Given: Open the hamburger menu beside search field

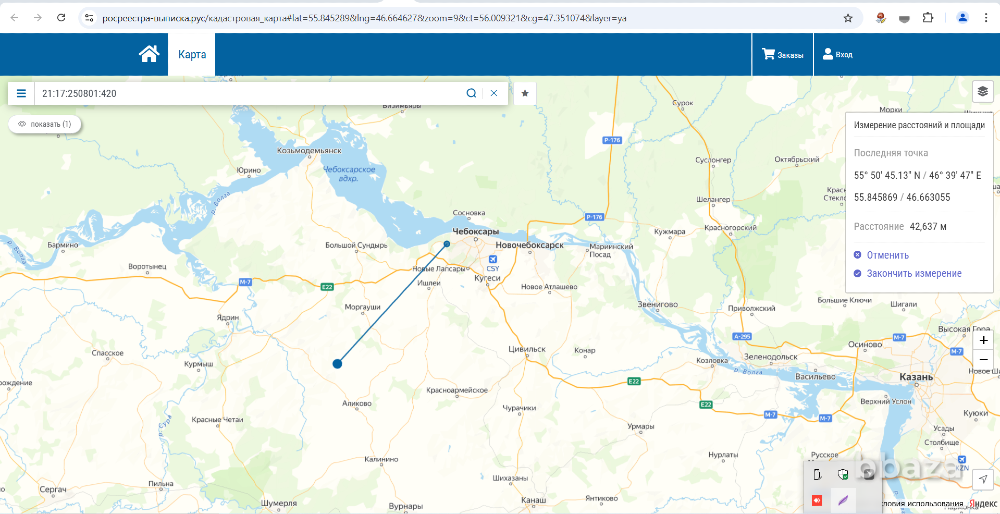Looking at the screenshot, I should (x=21, y=93).
